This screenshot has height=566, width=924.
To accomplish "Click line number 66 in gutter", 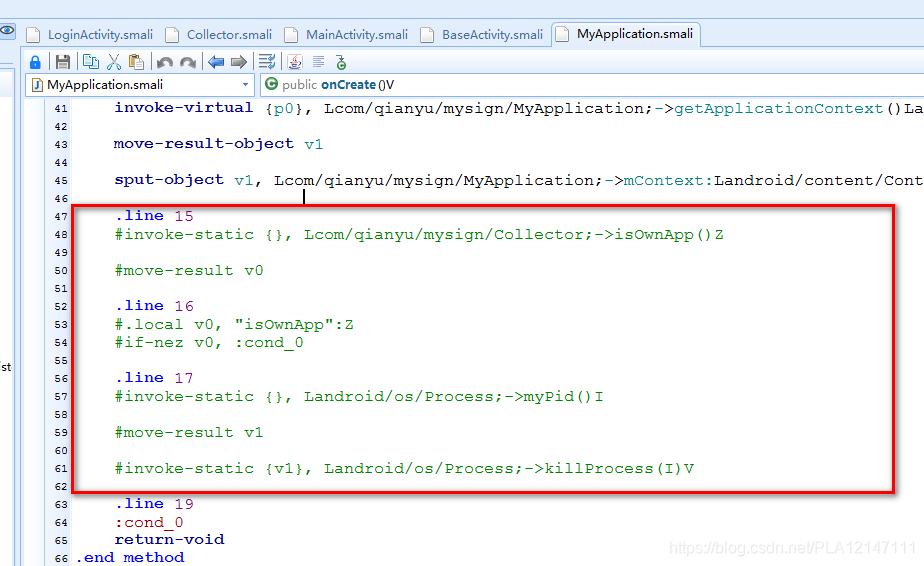I will [61, 558].
